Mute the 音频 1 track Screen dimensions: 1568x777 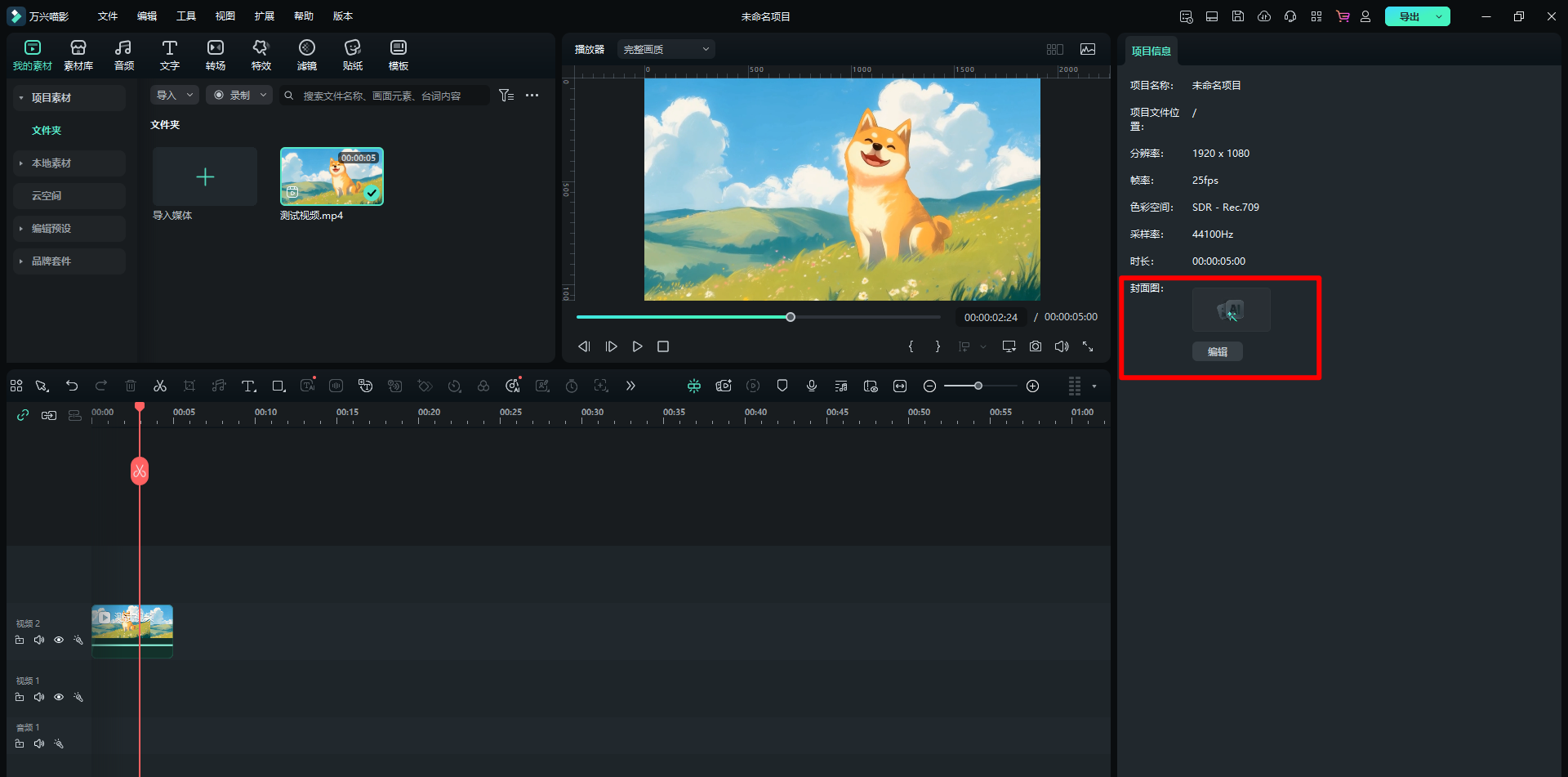pos(39,744)
